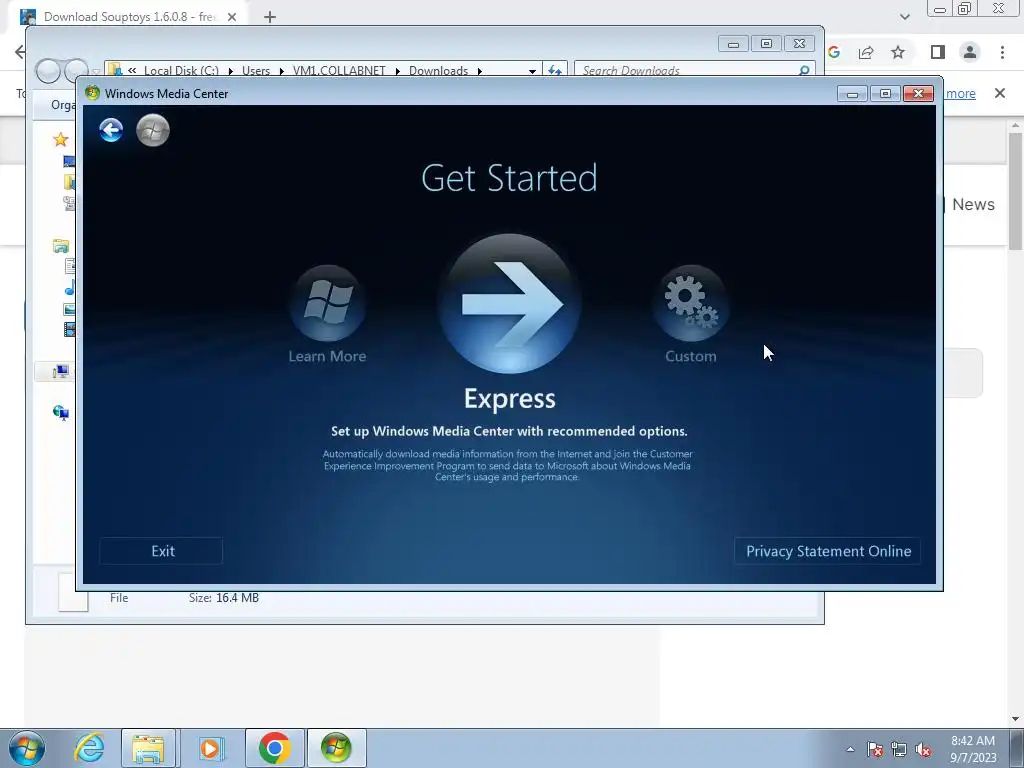Click the Learn More label
This screenshot has height=768, width=1024.
pos(327,356)
